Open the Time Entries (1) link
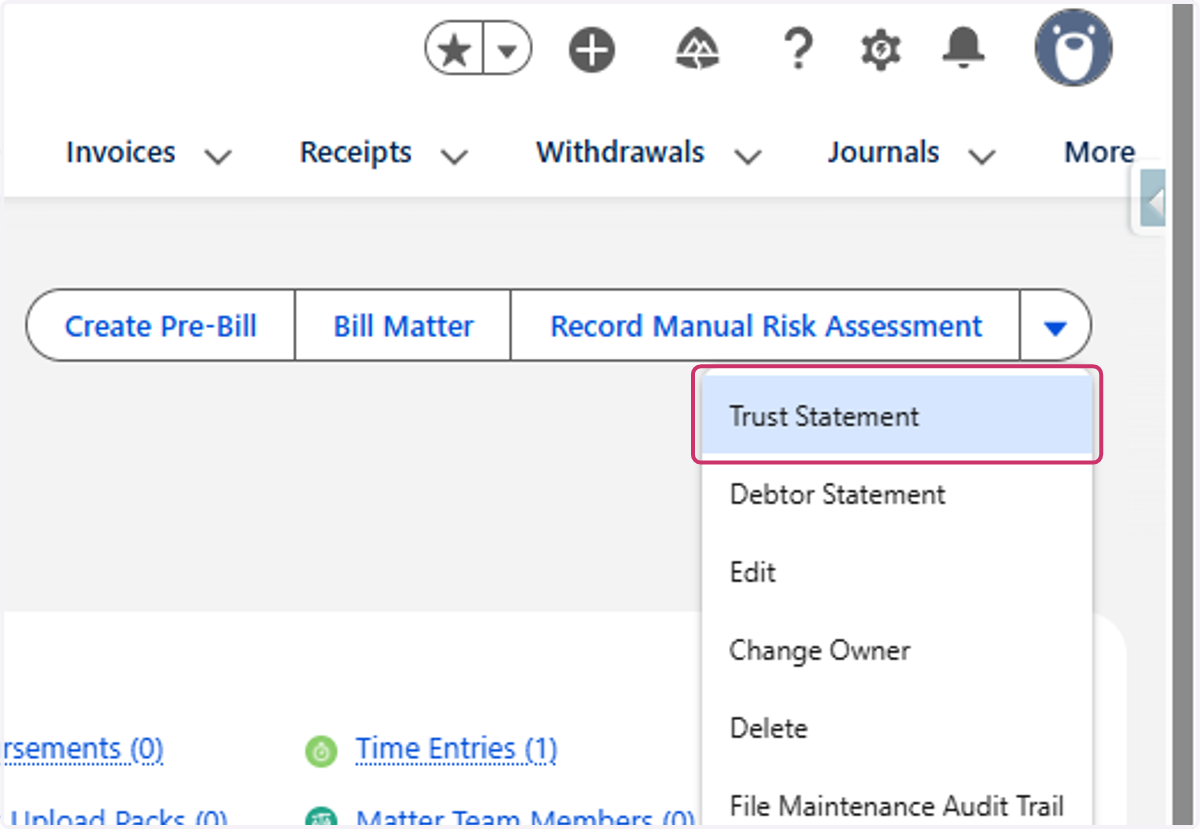Viewport: 1200px width, 829px height. click(456, 749)
